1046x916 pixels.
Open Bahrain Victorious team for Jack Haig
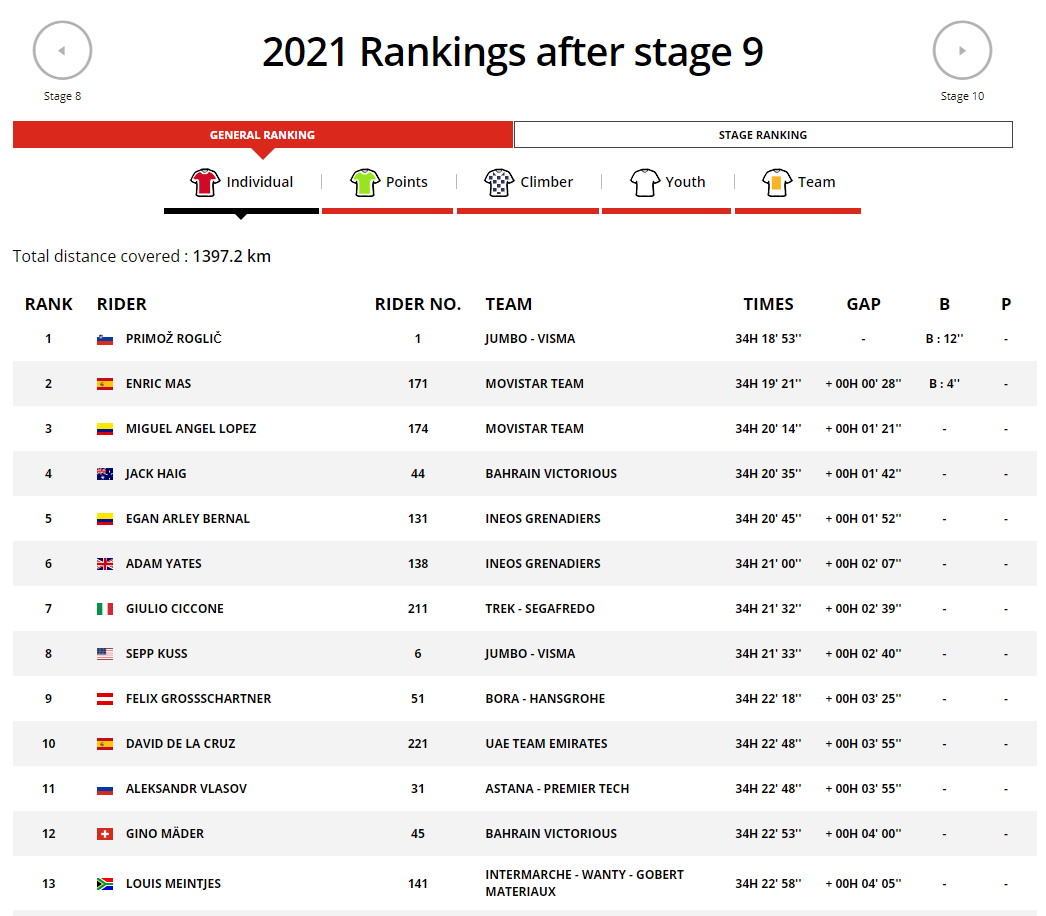[551, 474]
